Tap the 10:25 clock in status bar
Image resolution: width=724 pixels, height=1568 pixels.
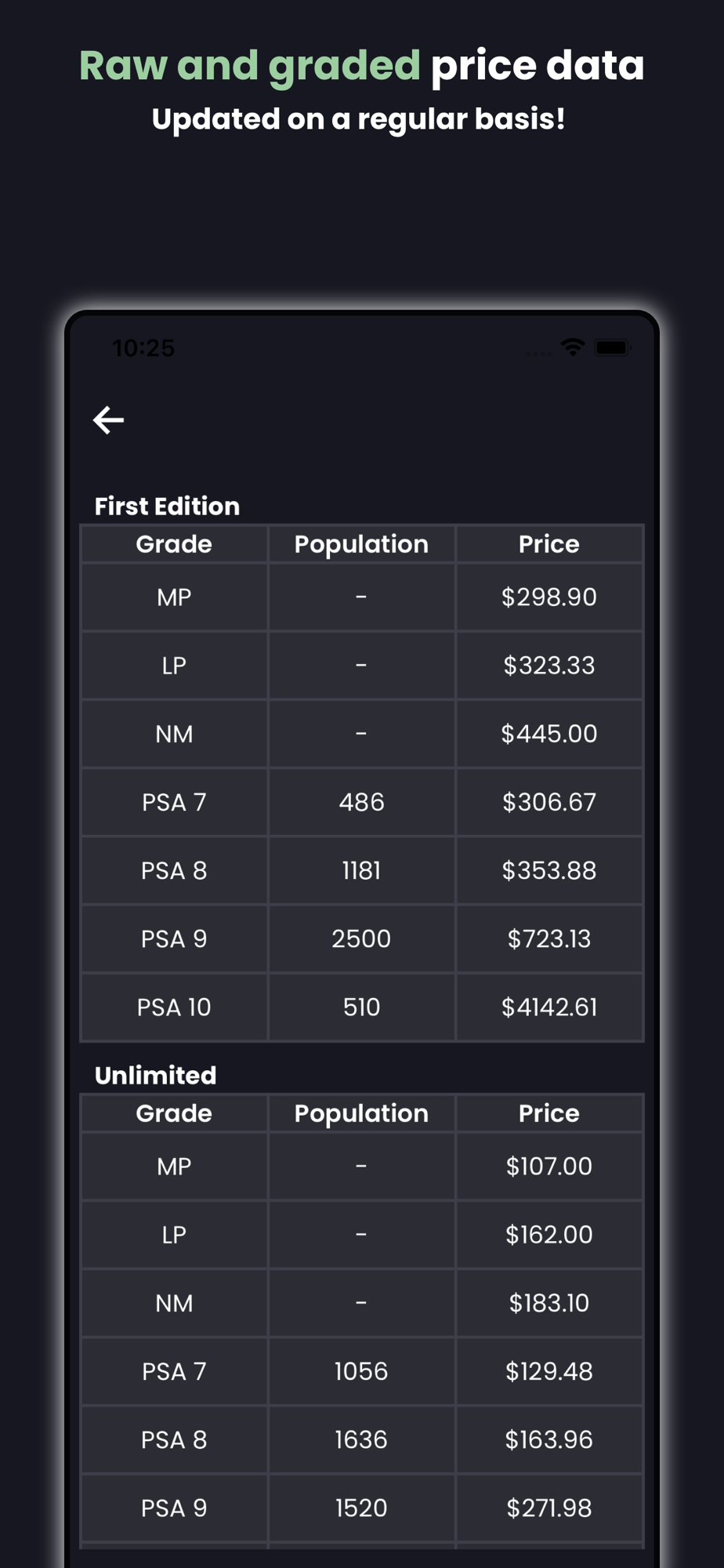[x=143, y=348]
